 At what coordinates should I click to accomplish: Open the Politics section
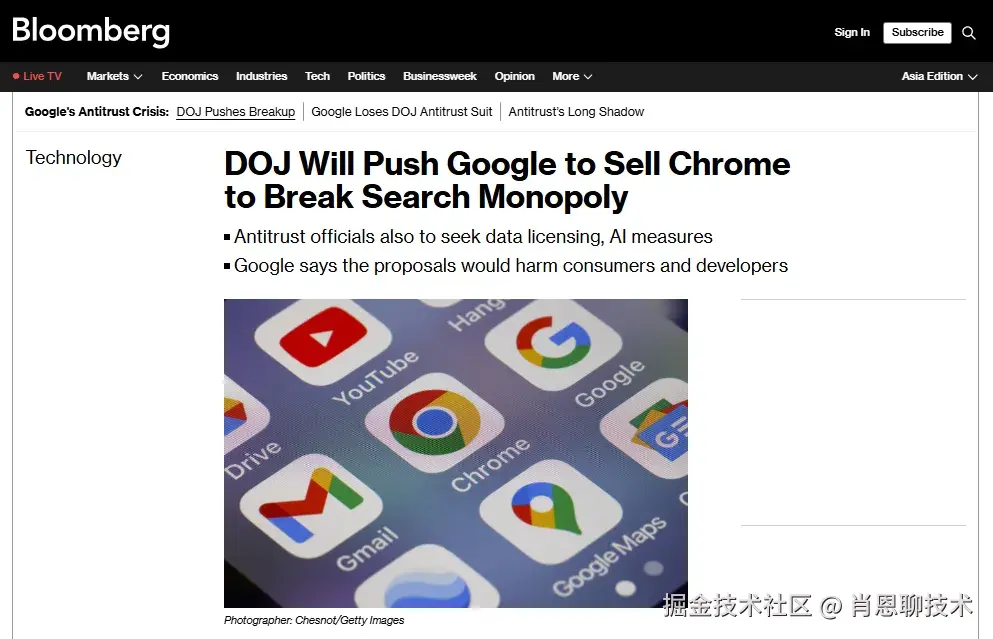pyautogui.click(x=366, y=76)
